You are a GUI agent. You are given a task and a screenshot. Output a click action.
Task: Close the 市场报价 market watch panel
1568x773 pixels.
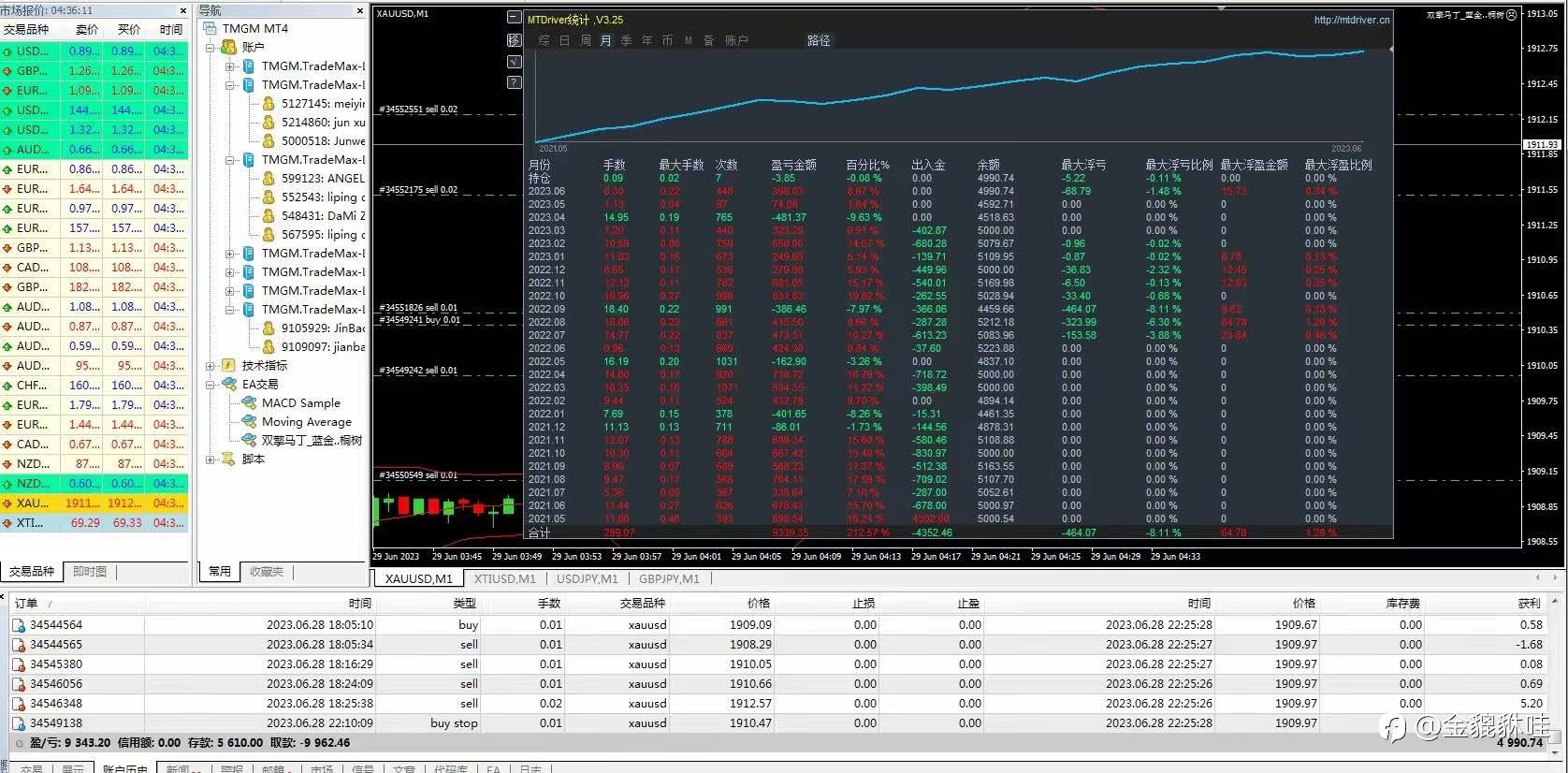tap(184, 10)
